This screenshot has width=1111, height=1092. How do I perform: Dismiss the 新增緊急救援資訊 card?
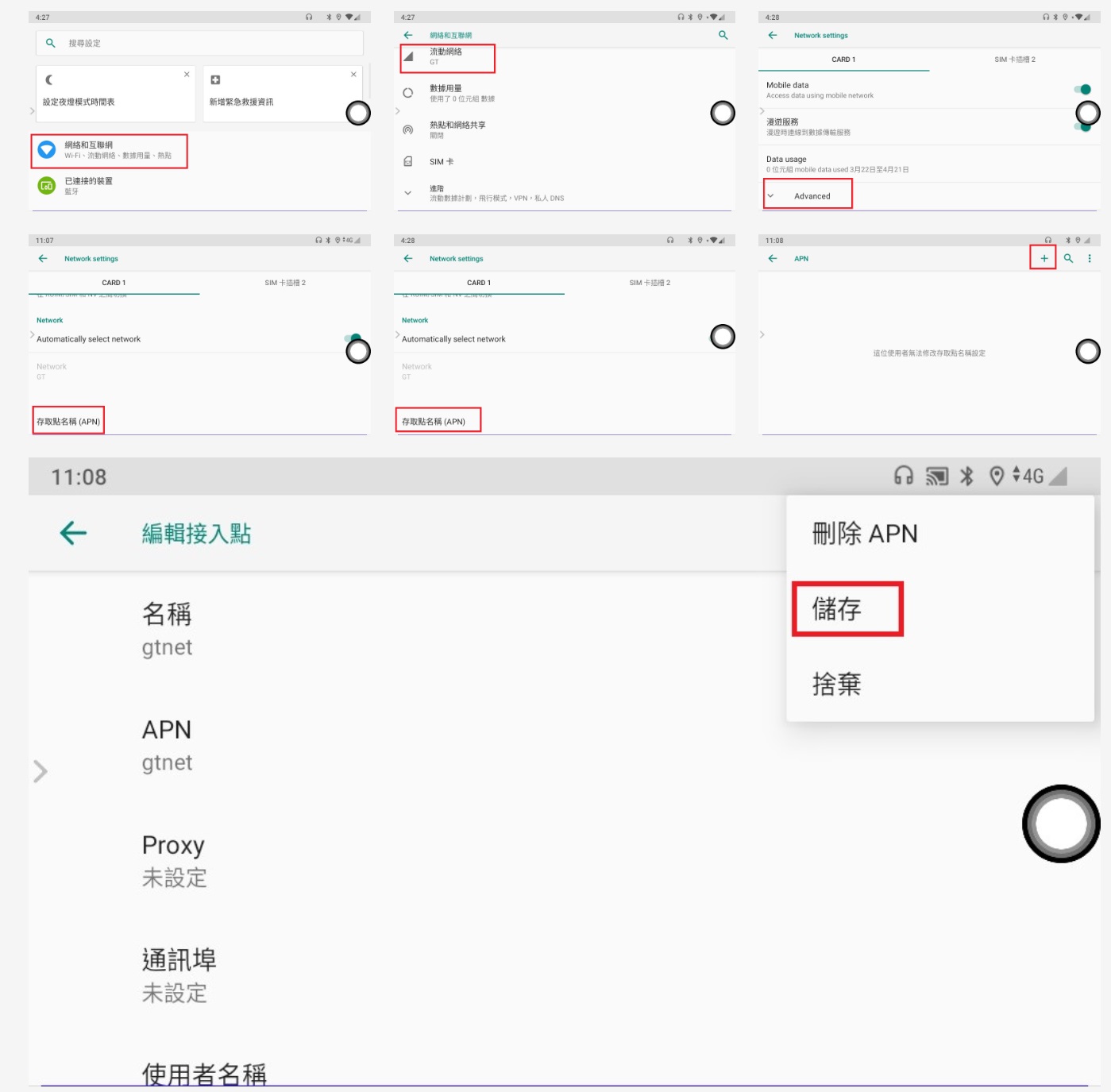click(x=353, y=74)
